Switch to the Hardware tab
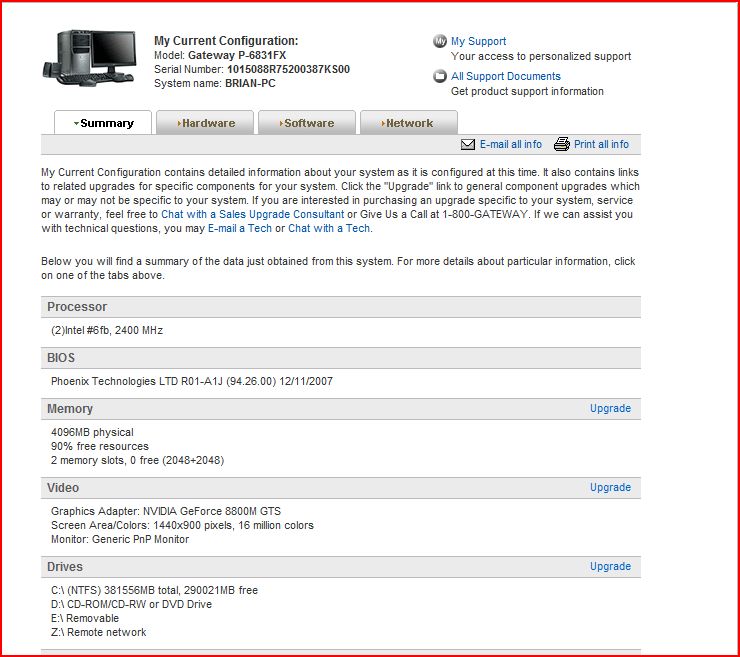Image resolution: width=740 pixels, height=657 pixels. click(x=205, y=123)
